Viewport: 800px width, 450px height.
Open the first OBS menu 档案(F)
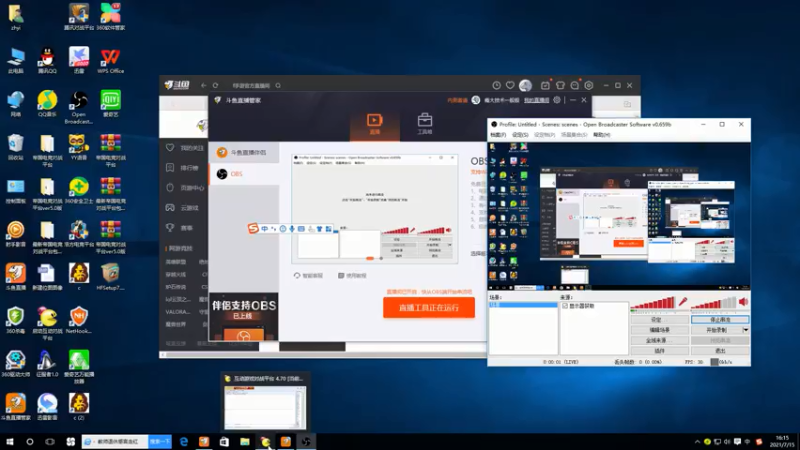coord(498,135)
